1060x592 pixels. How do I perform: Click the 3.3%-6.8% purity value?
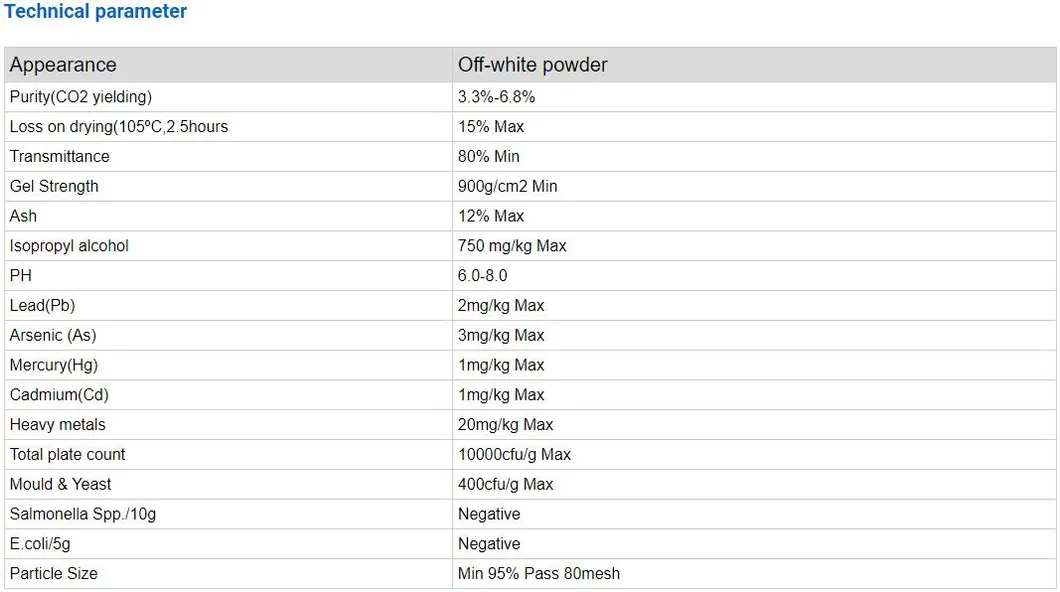click(496, 97)
